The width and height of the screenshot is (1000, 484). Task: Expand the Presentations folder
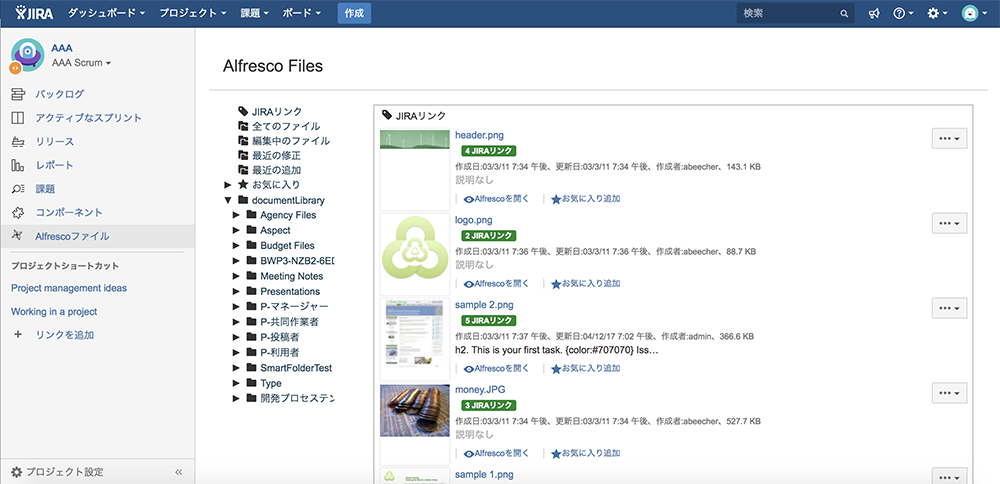(236, 291)
